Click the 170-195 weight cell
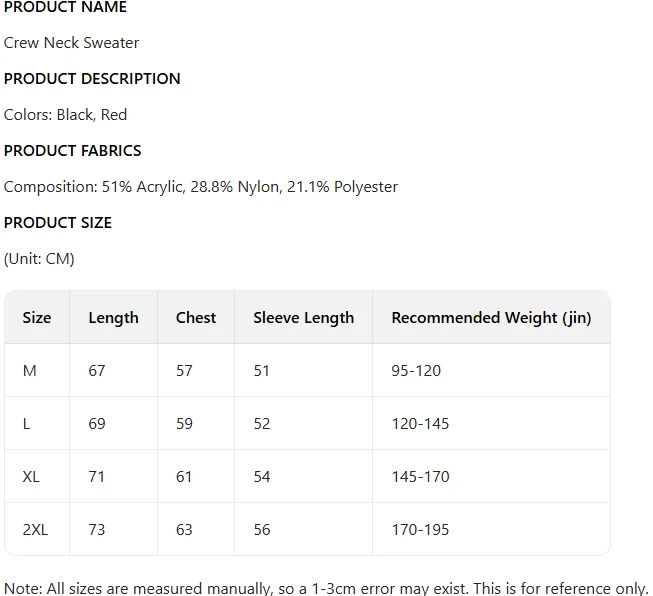 click(x=420, y=530)
